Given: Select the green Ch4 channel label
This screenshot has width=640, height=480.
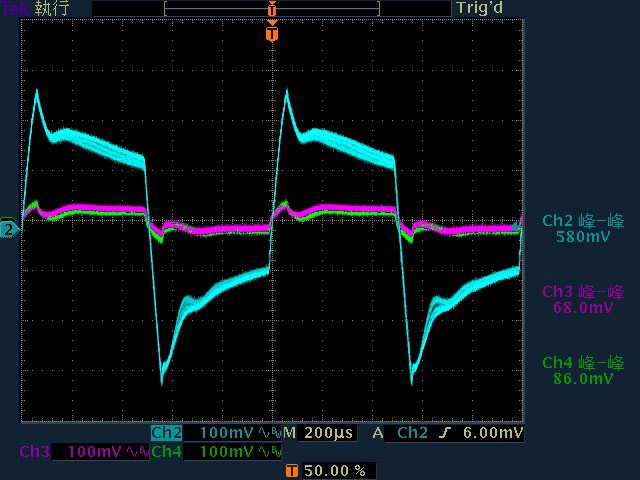Looking at the screenshot, I should coord(167,452).
